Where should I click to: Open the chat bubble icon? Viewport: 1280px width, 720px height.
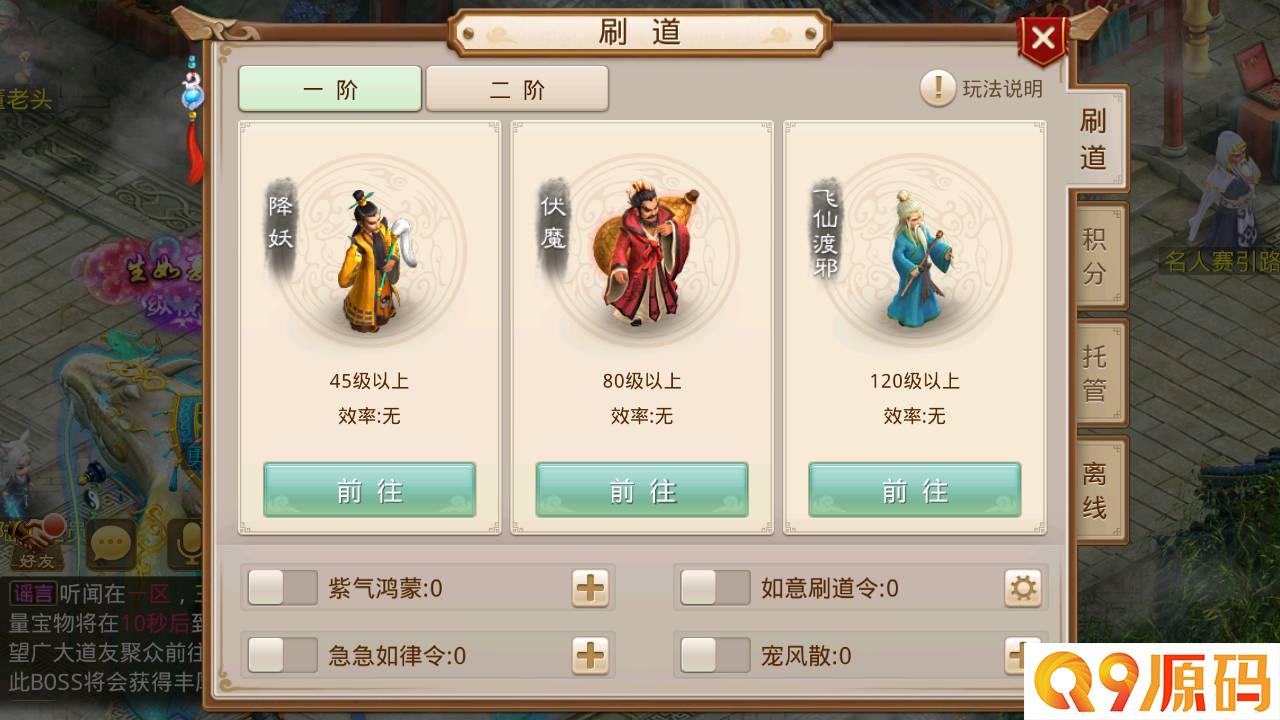[110, 545]
